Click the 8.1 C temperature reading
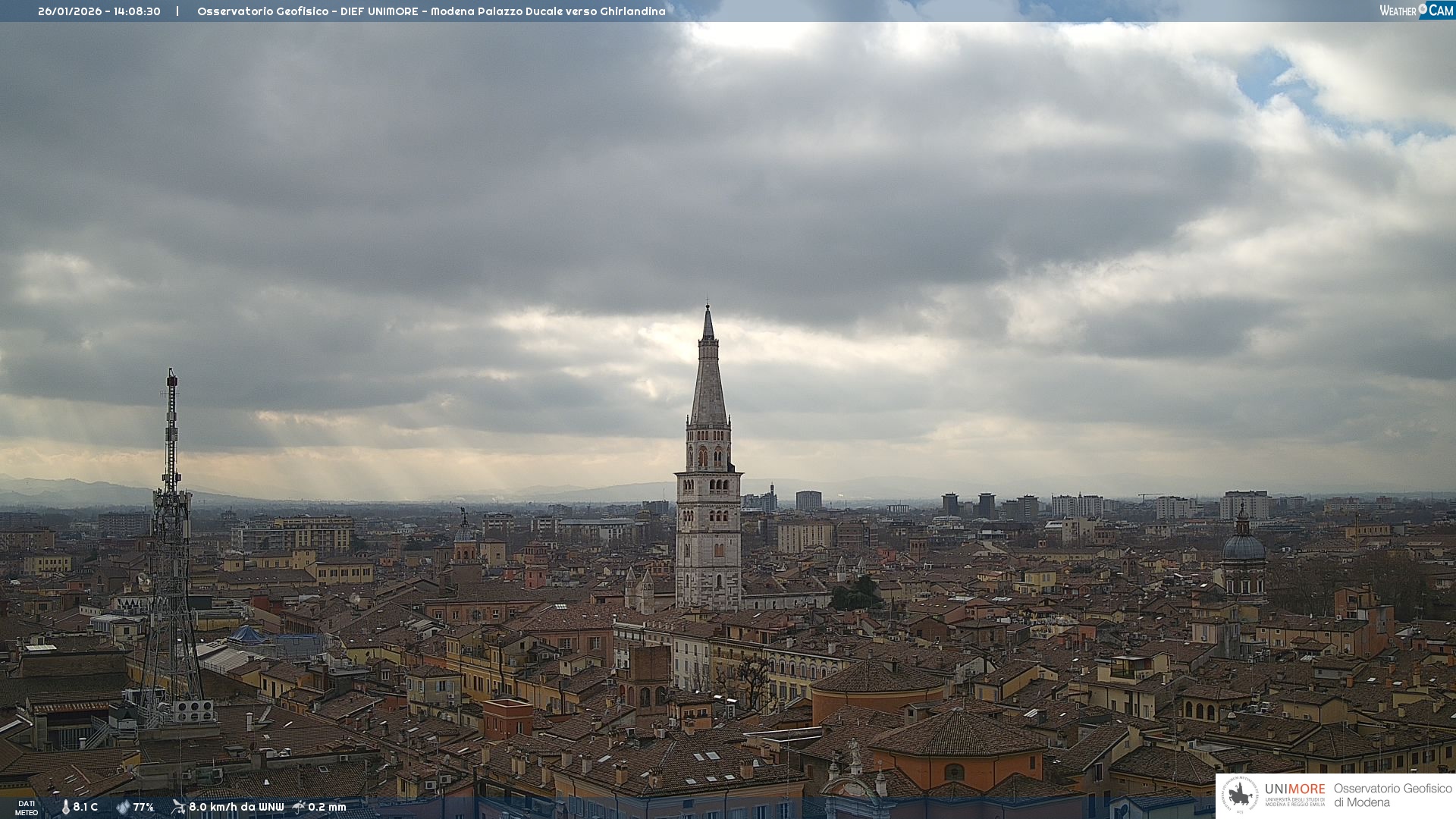Image resolution: width=1456 pixels, height=819 pixels. tap(85, 807)
